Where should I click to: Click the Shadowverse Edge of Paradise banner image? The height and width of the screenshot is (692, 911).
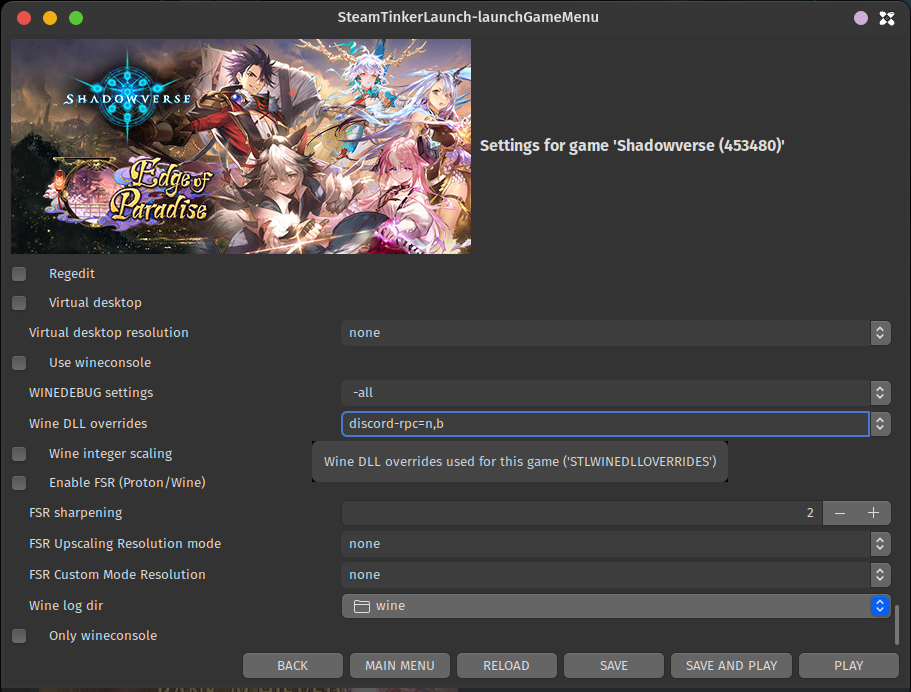click(x=241, y=146)
